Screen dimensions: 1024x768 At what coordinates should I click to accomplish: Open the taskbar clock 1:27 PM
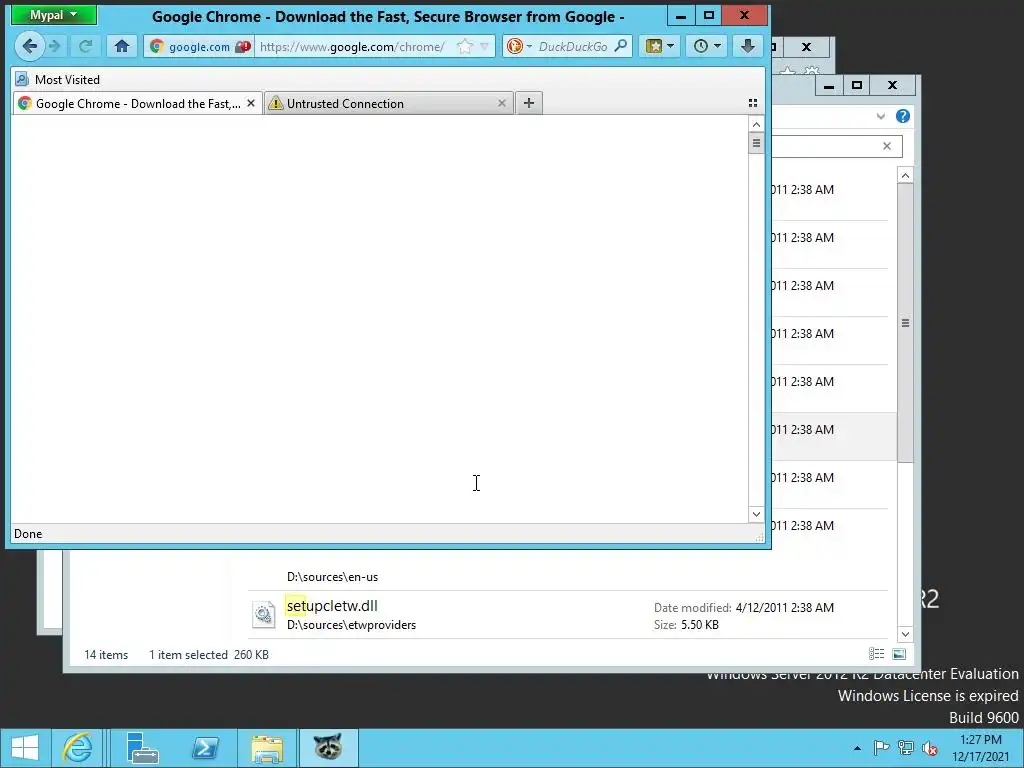[x=980, y=748]
